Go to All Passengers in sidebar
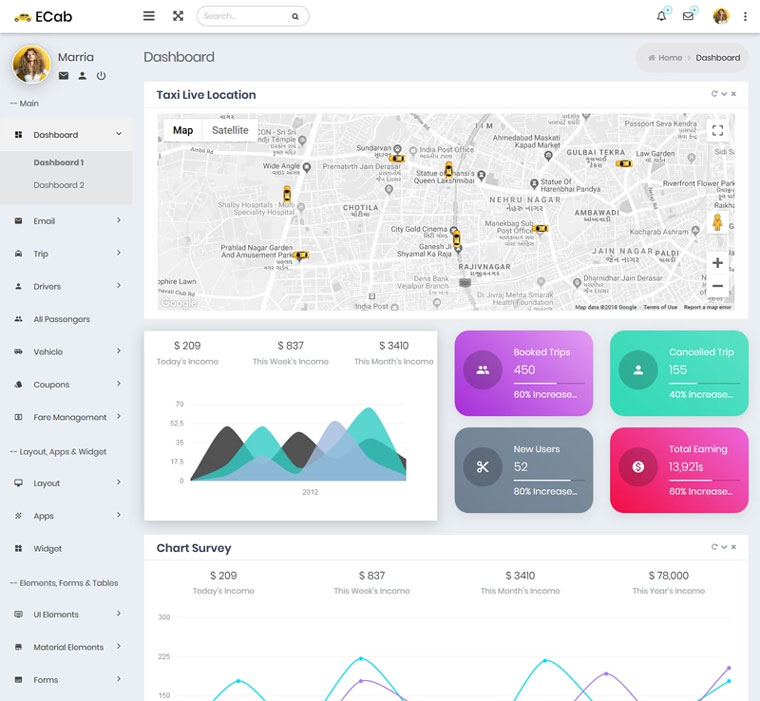 click(x=61, y=319)
